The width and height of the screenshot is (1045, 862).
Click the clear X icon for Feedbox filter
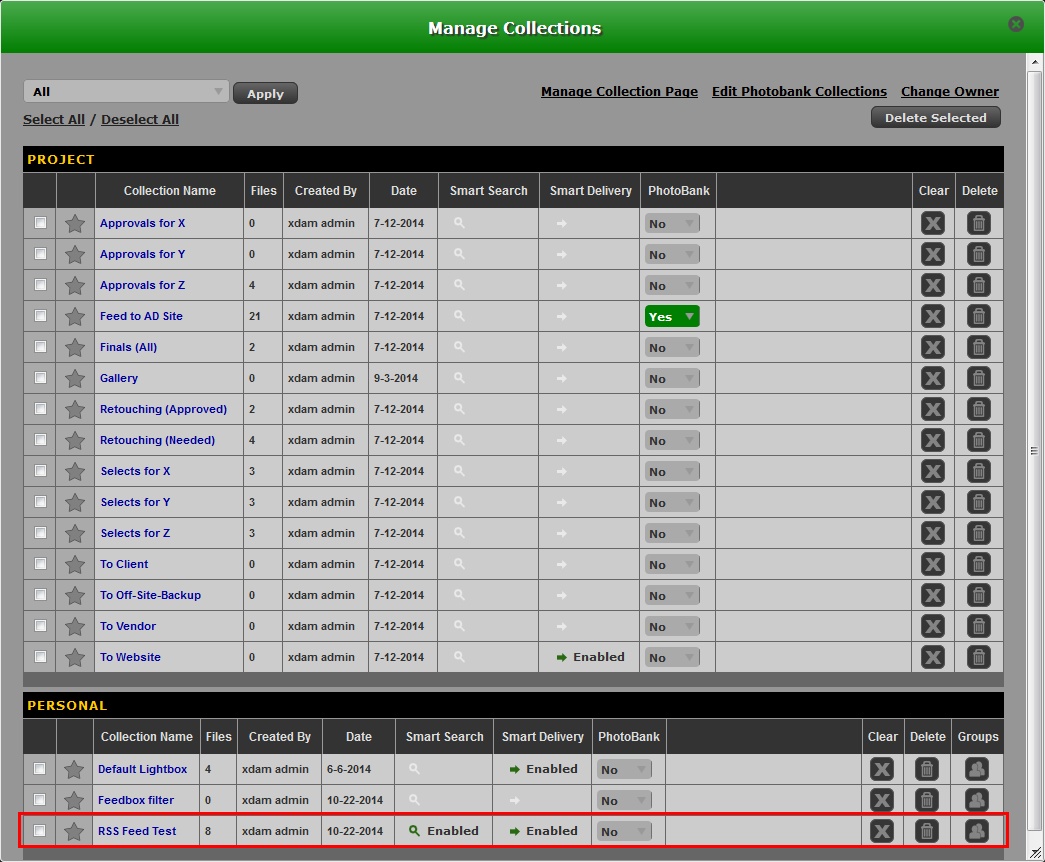point(881,800)
